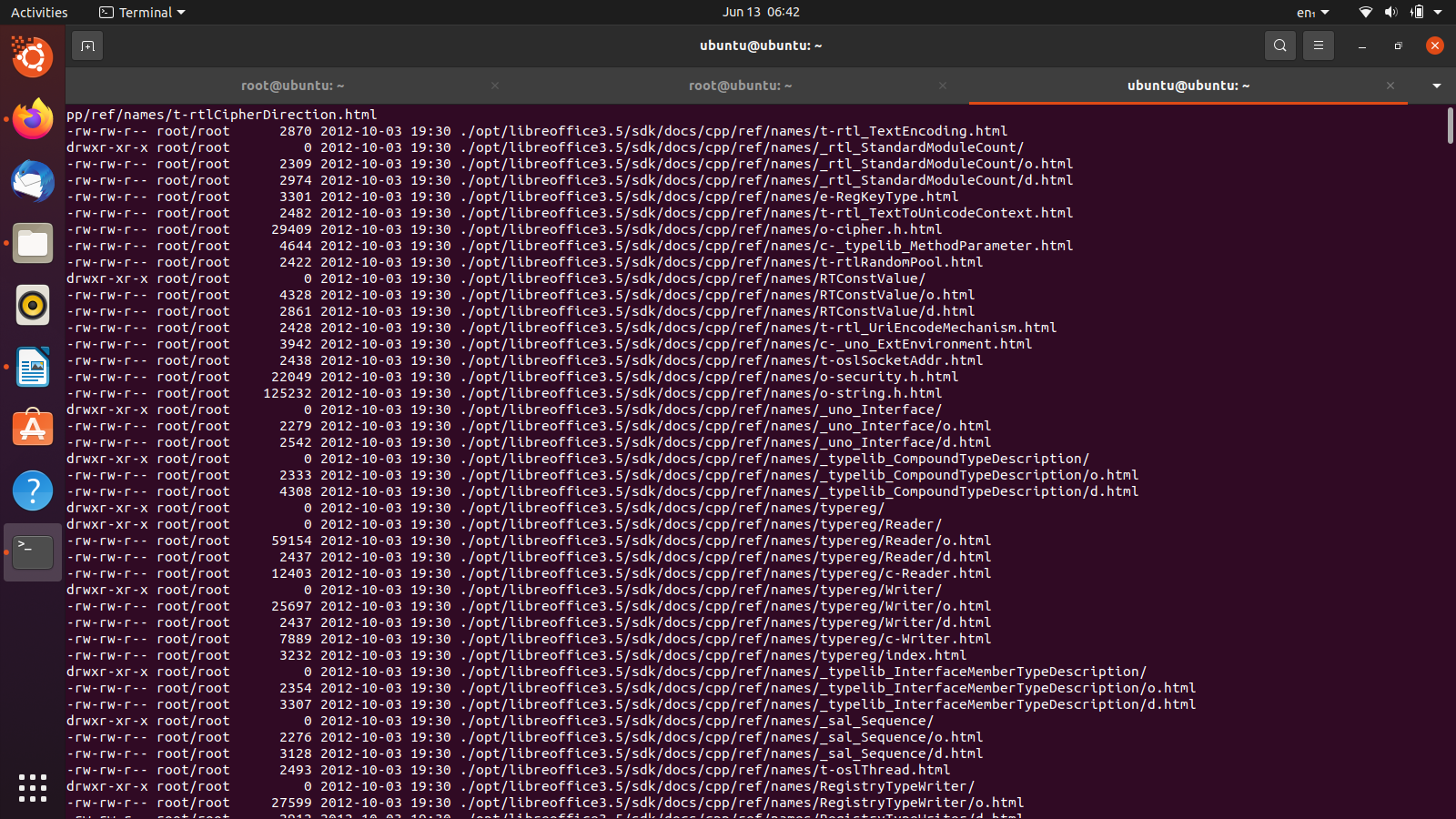Show Applications grid

[x=33, y=788]
